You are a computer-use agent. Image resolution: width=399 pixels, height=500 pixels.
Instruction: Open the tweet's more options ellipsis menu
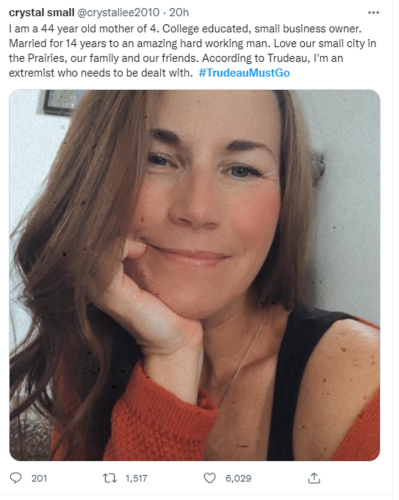373,13
